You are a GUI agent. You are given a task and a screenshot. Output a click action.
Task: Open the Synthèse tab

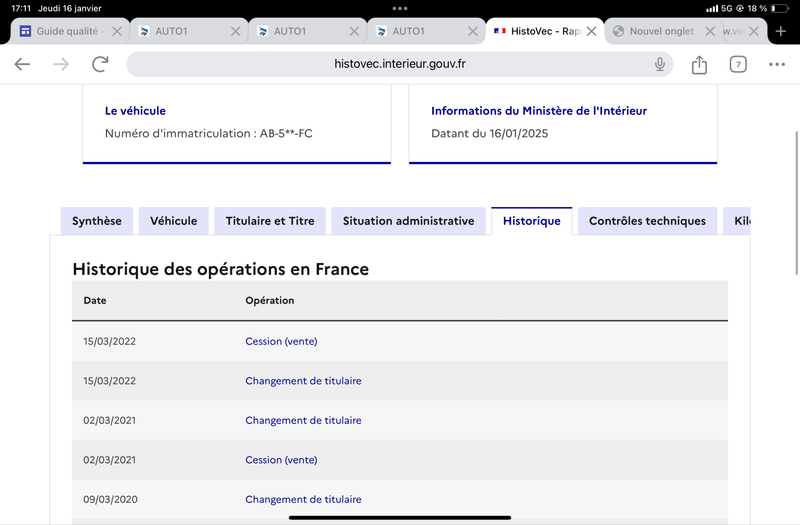pos(97,221)
